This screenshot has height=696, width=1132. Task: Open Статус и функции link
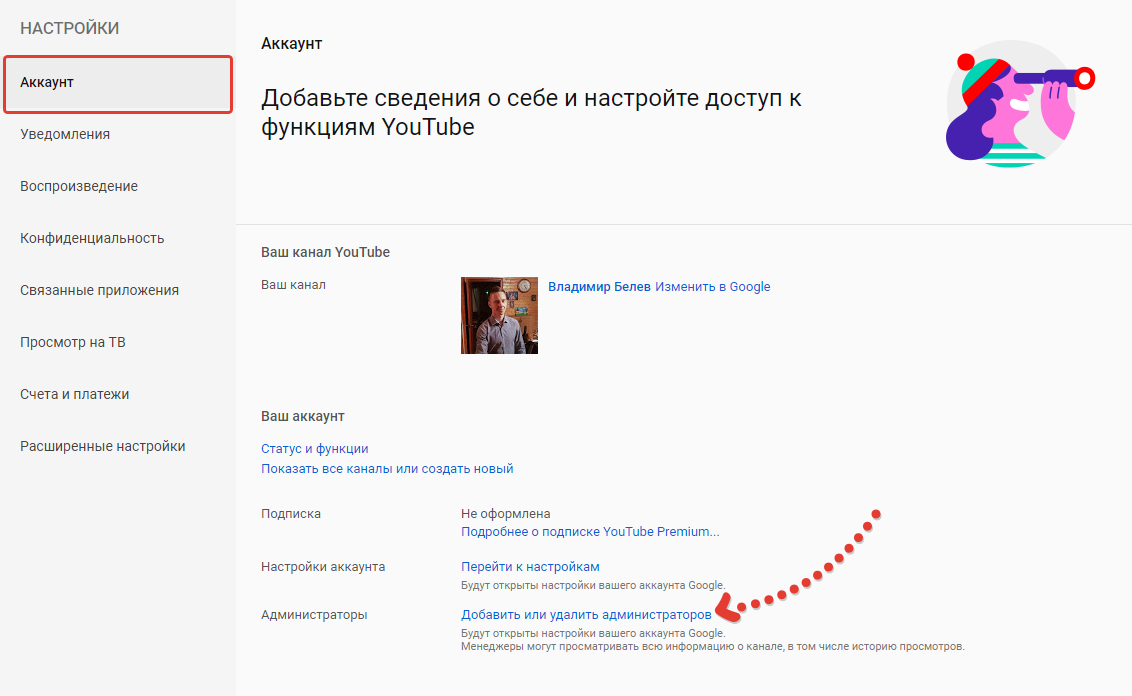[x=315, y=448]
